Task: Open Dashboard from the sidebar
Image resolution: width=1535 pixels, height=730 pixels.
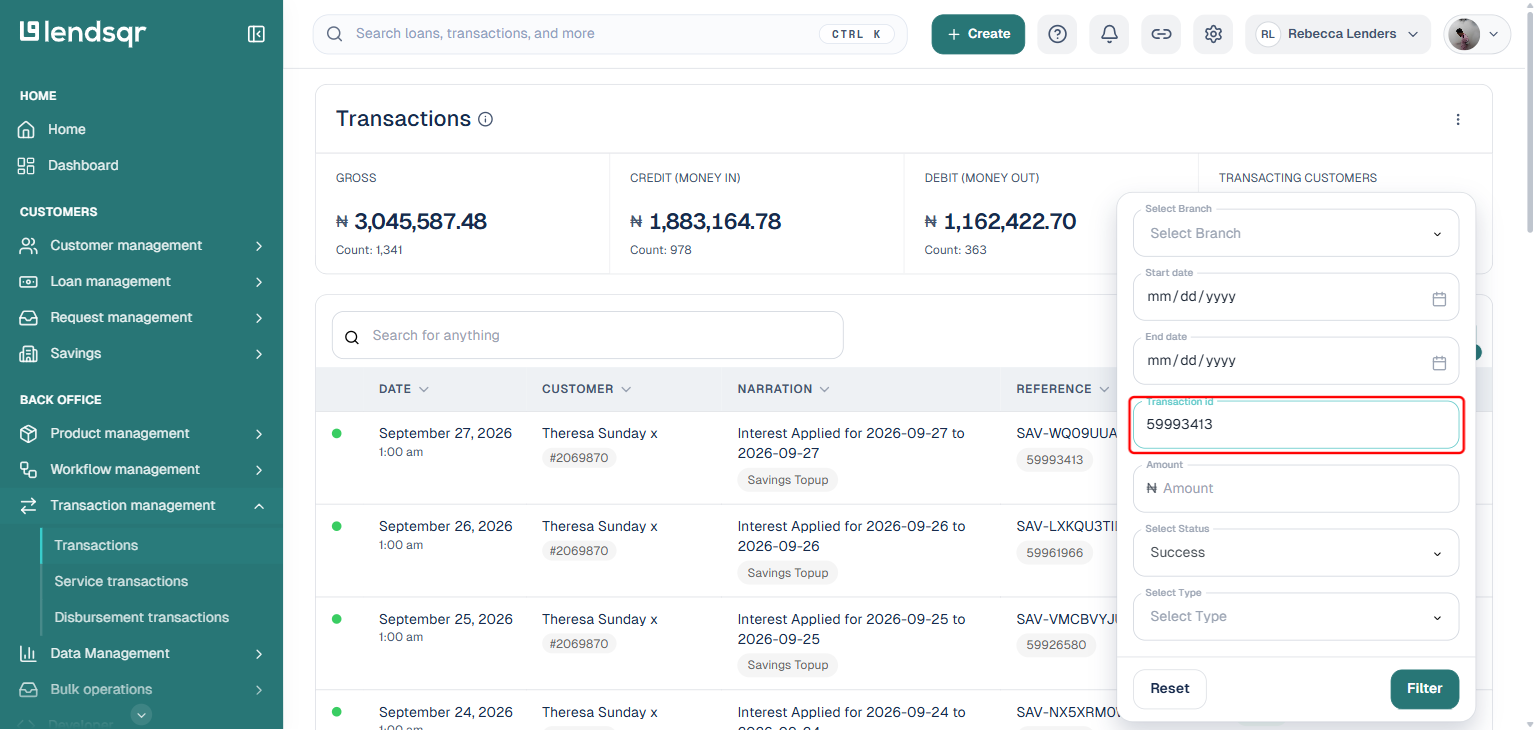Action: coord(83,165)
